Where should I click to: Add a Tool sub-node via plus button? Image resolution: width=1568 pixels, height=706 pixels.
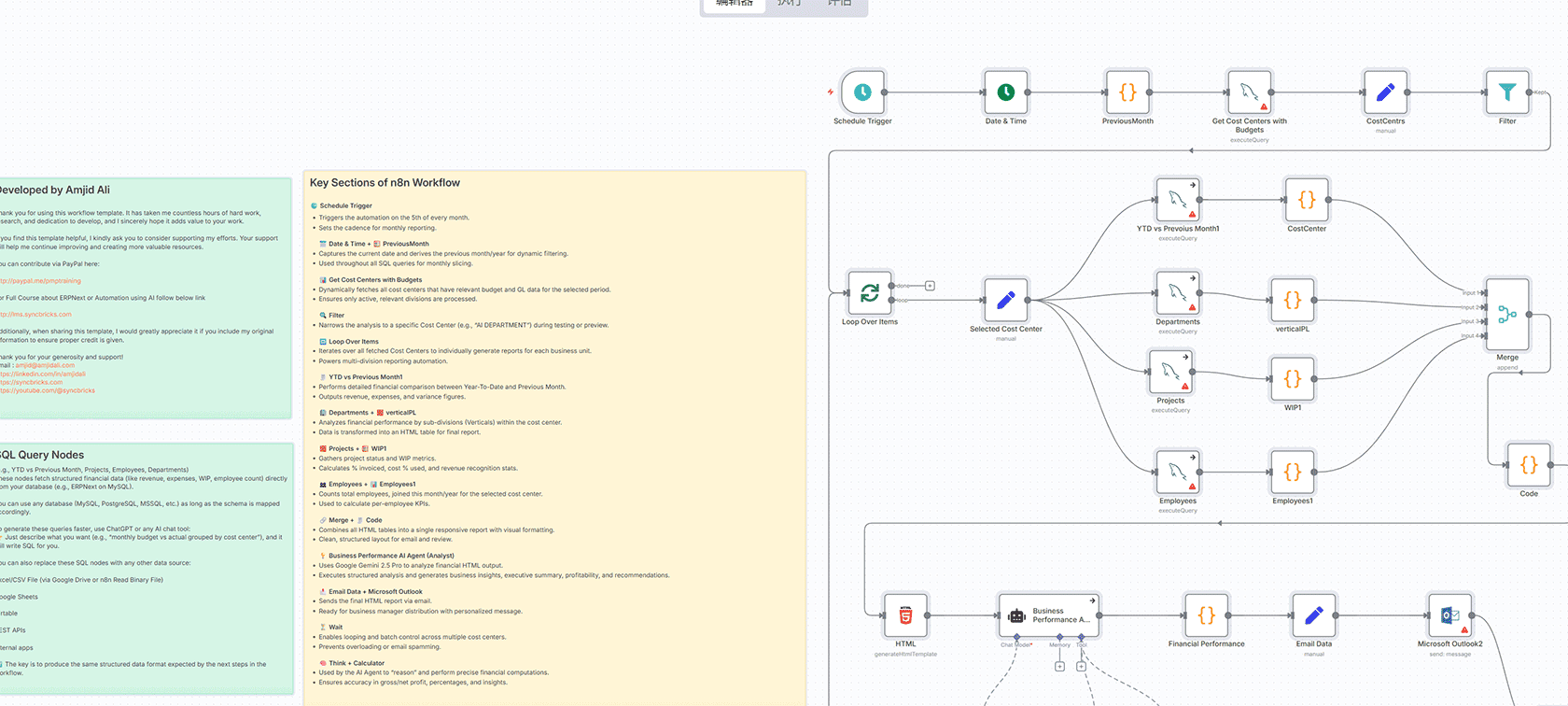[x=1081, y=667]
